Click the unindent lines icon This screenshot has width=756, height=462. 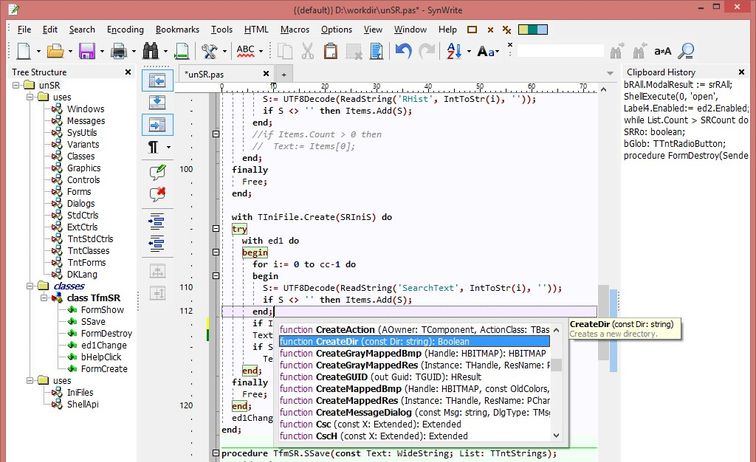point(157,244)
